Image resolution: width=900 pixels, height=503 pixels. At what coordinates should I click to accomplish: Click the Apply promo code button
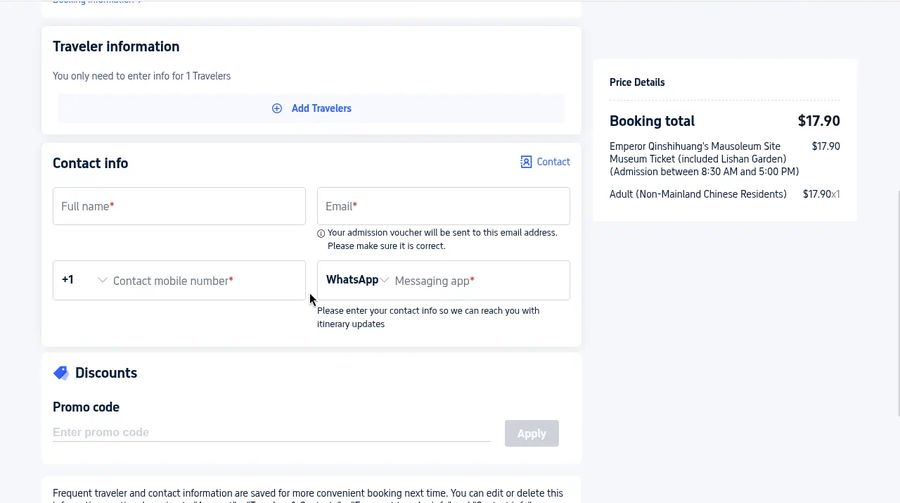pyautogui.click(x=532, y=434)
